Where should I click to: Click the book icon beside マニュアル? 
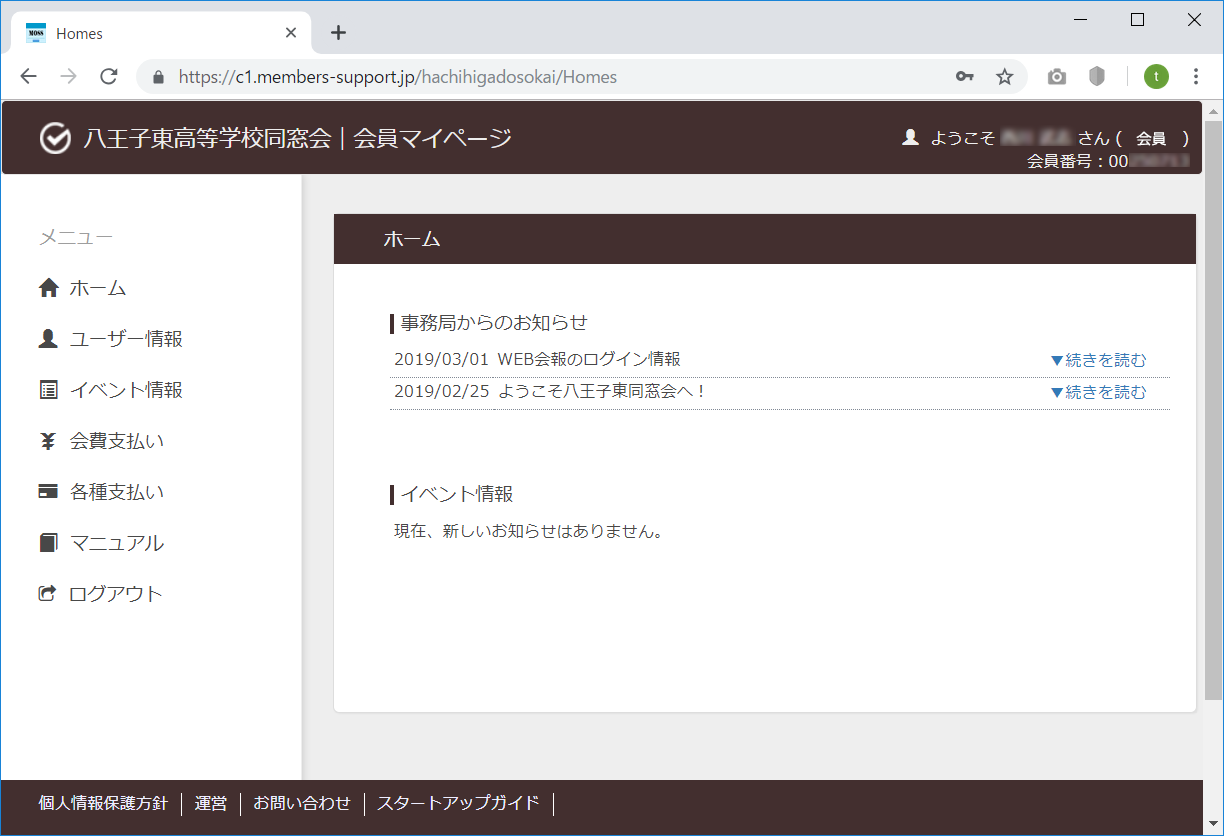48,543
